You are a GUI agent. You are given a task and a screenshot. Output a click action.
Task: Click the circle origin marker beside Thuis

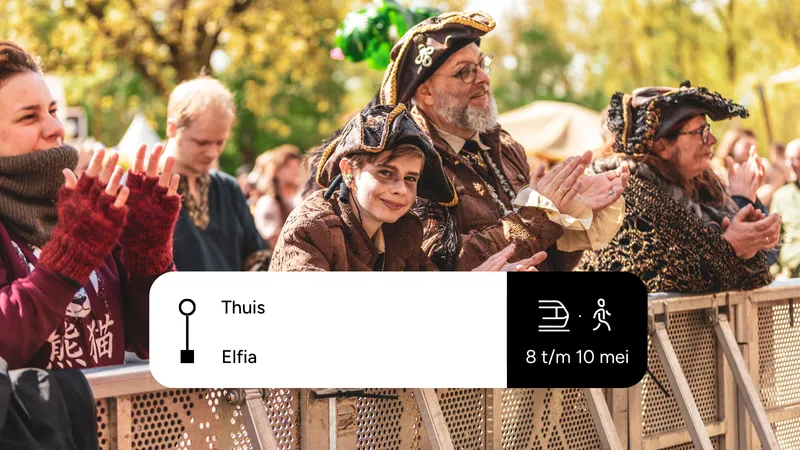point(187,307)
